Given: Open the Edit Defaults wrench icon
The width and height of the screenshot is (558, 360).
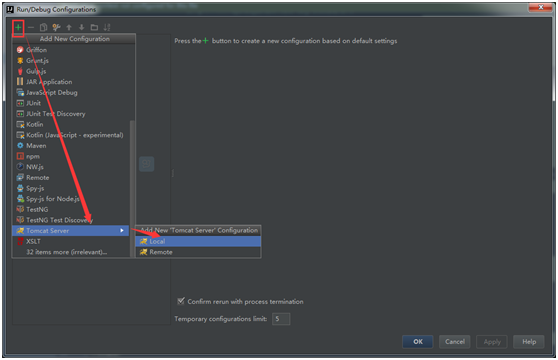Looking at the screenshot, I should [x=56, y=27].
